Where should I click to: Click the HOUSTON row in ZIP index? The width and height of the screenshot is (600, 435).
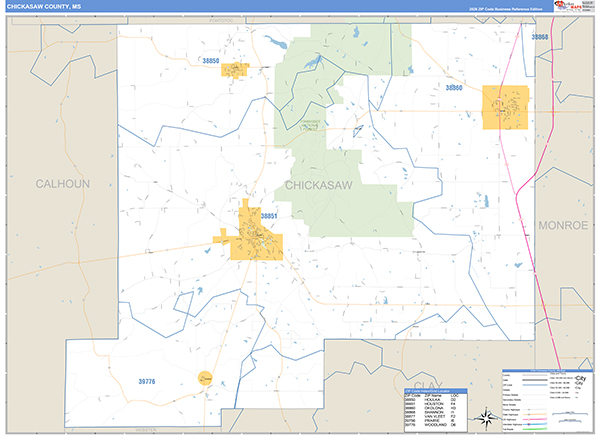coord(436,404)
